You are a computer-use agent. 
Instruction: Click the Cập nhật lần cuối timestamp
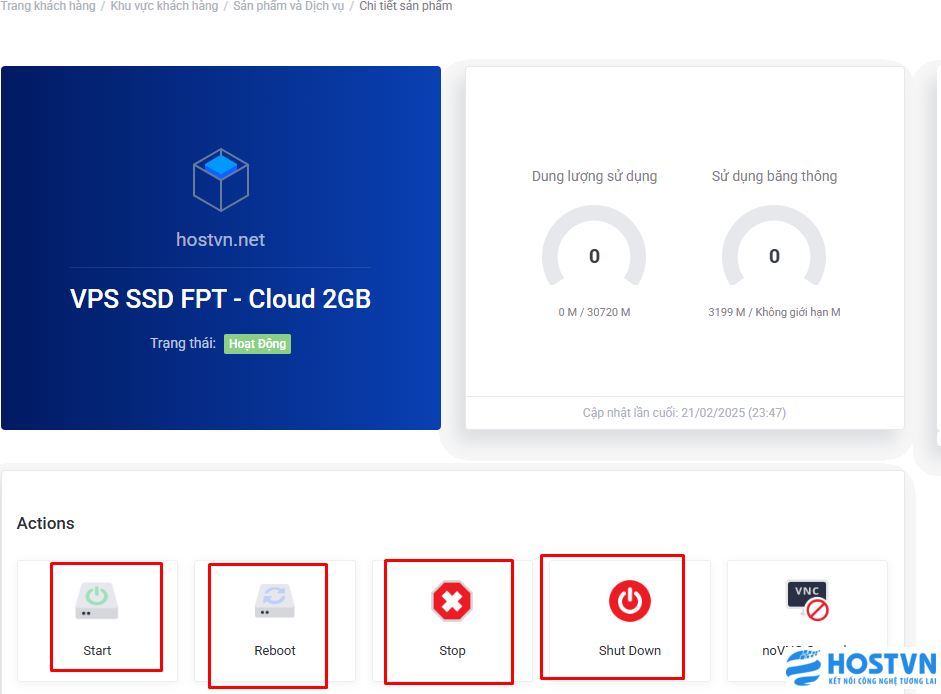684,413
